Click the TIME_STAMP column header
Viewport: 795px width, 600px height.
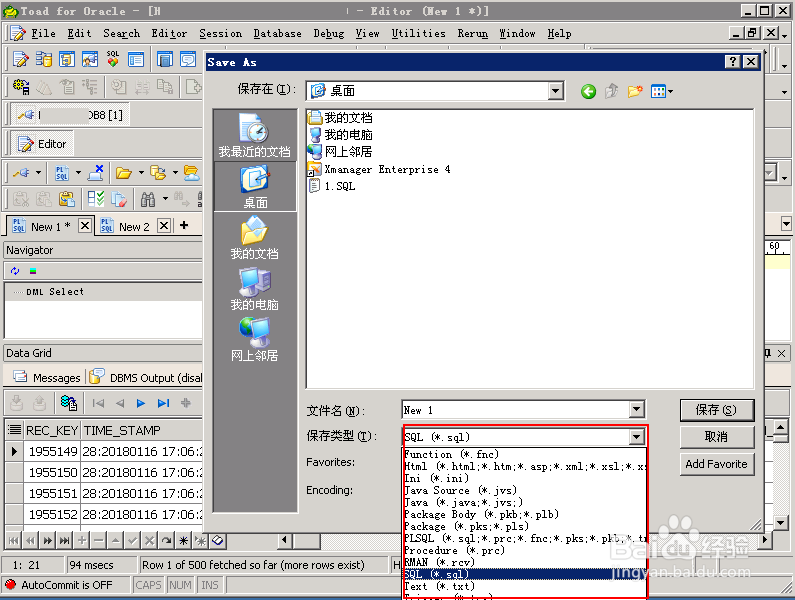142,431
